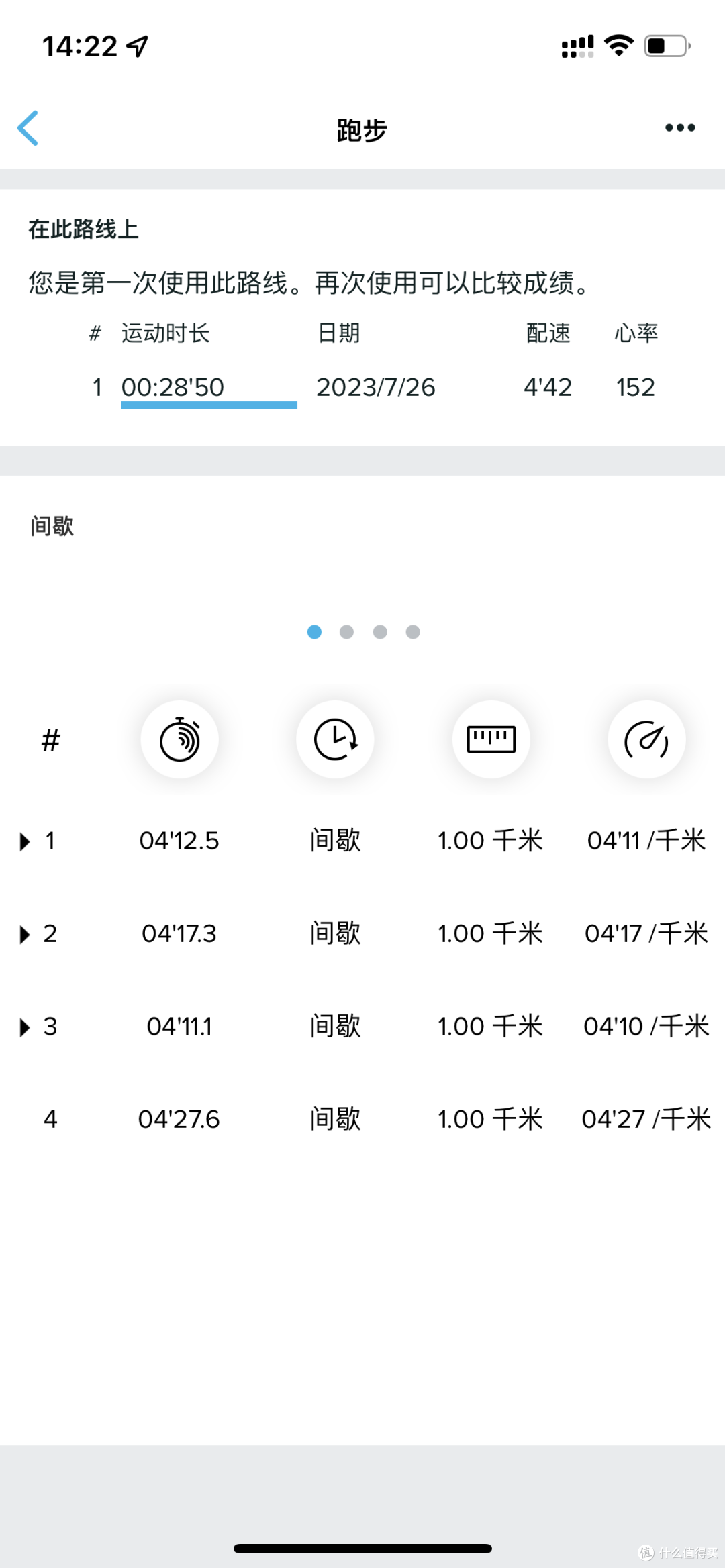Tap the clock interval type column icon
This screenshot has height=1568, width=725.
coord(335,739)
